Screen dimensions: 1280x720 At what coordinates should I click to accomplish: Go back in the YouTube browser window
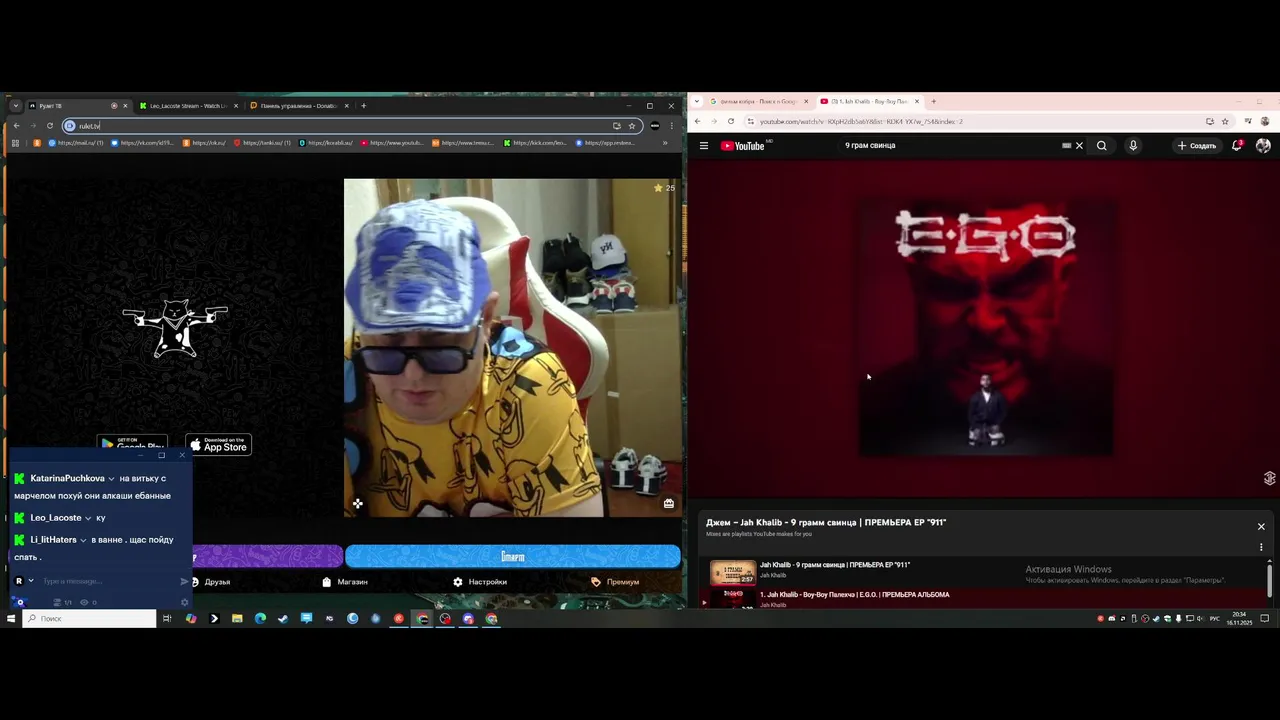(697, 121)
